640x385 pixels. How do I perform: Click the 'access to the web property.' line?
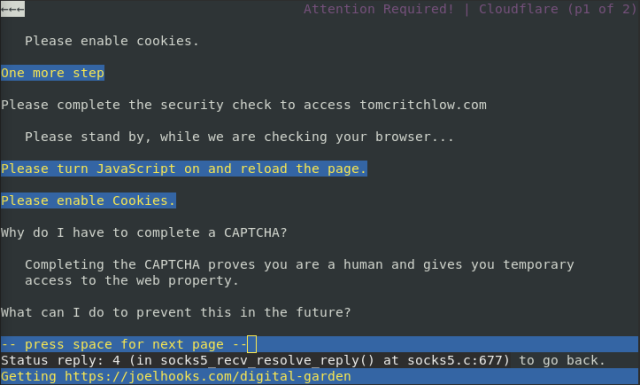coord(131,281)
